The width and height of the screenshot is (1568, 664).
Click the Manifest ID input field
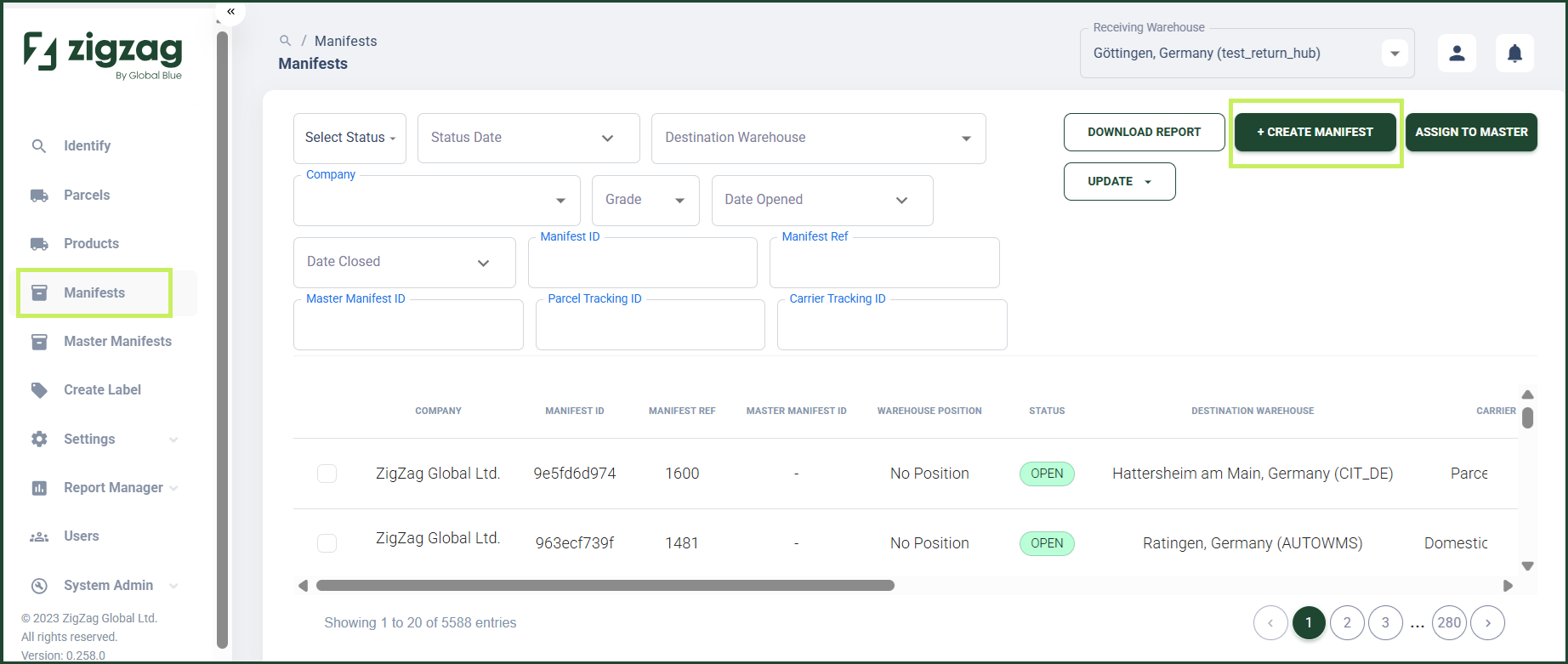tap(642, 263)
